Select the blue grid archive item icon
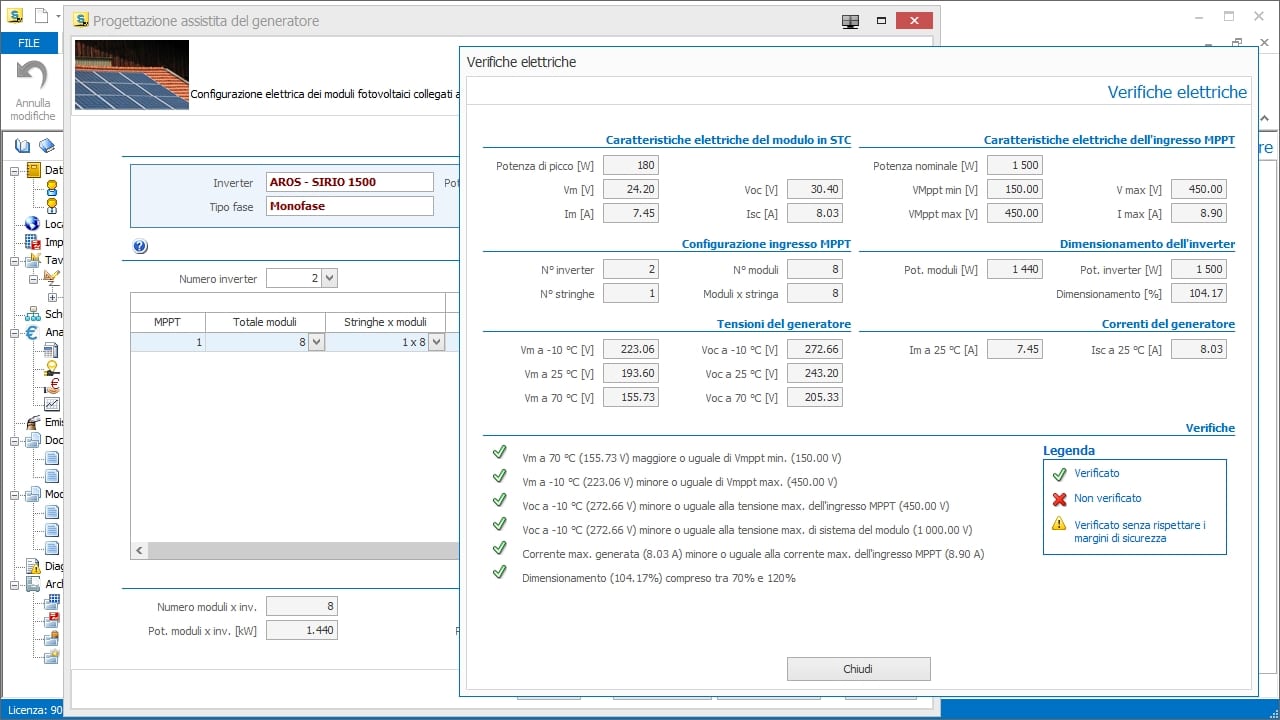The height and width of the screenshot is (720, 1280). point(52,602)
